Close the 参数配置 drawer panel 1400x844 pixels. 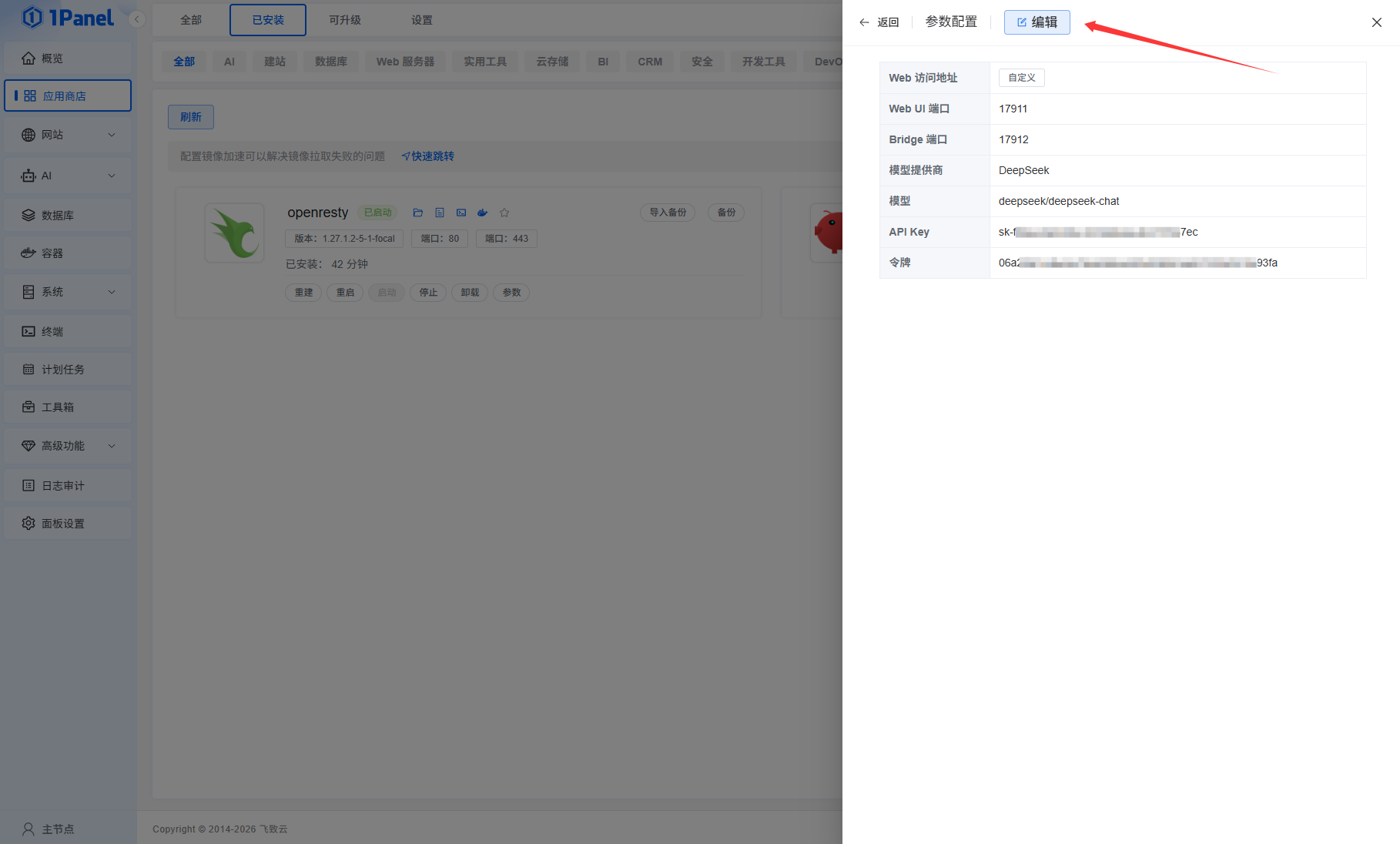point(1376,22)
